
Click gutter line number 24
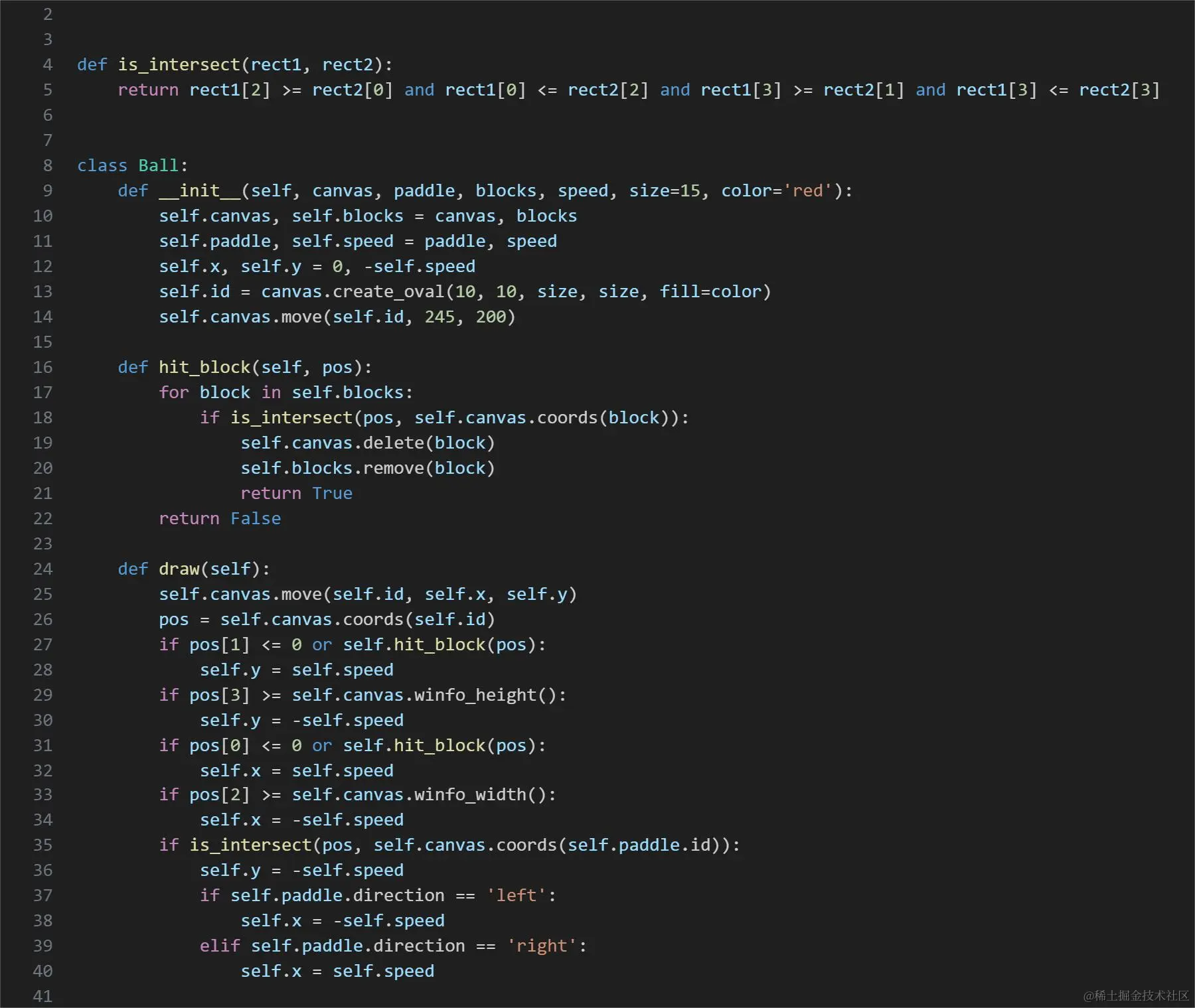tap(42, 569)
